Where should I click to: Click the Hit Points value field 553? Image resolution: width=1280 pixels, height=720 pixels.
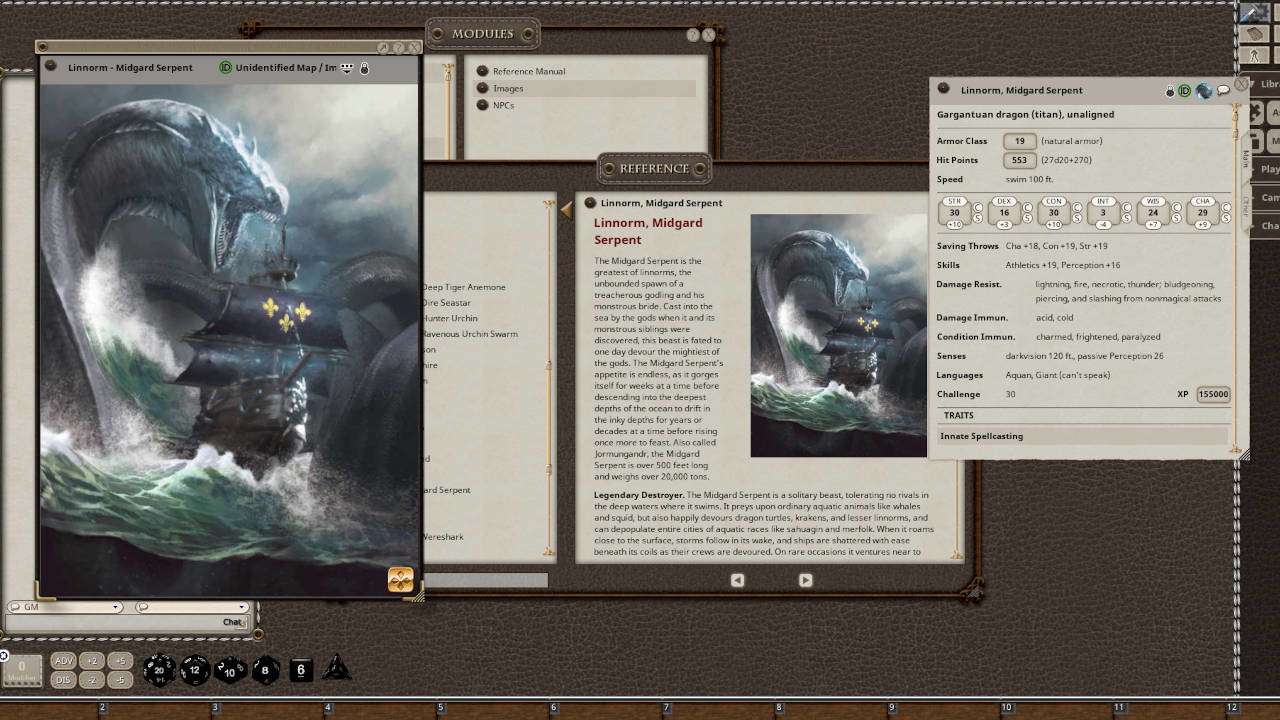point(1019,160)
